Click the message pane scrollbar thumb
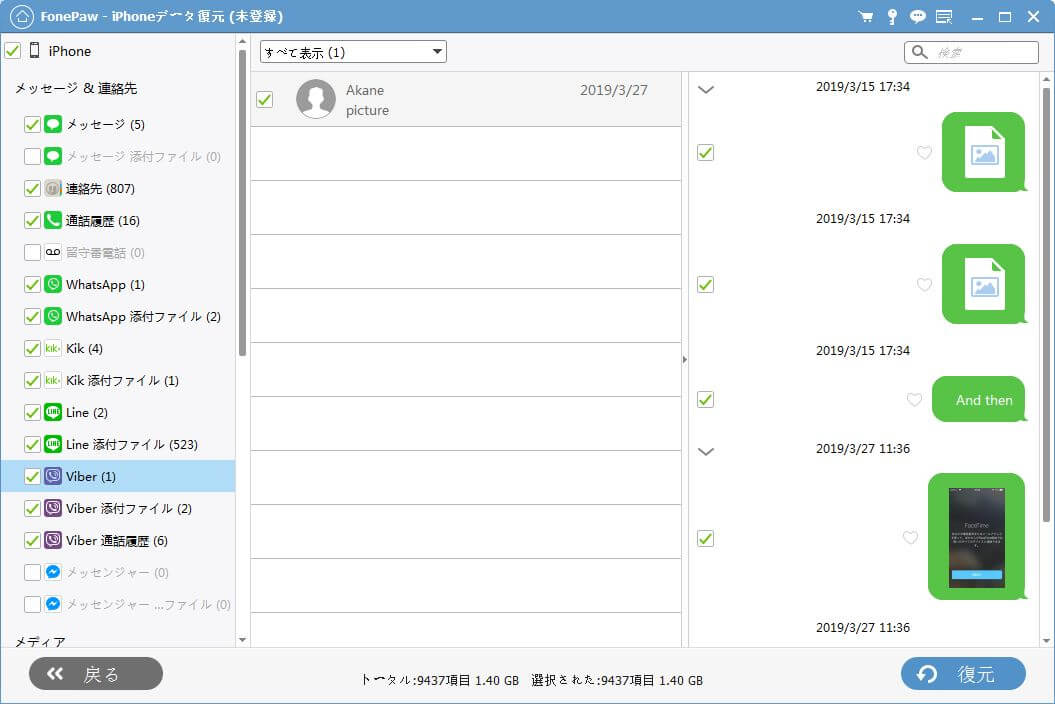Image resolution: width=1055 pixels, height=704 pixels. click(x=1046, y=304)
